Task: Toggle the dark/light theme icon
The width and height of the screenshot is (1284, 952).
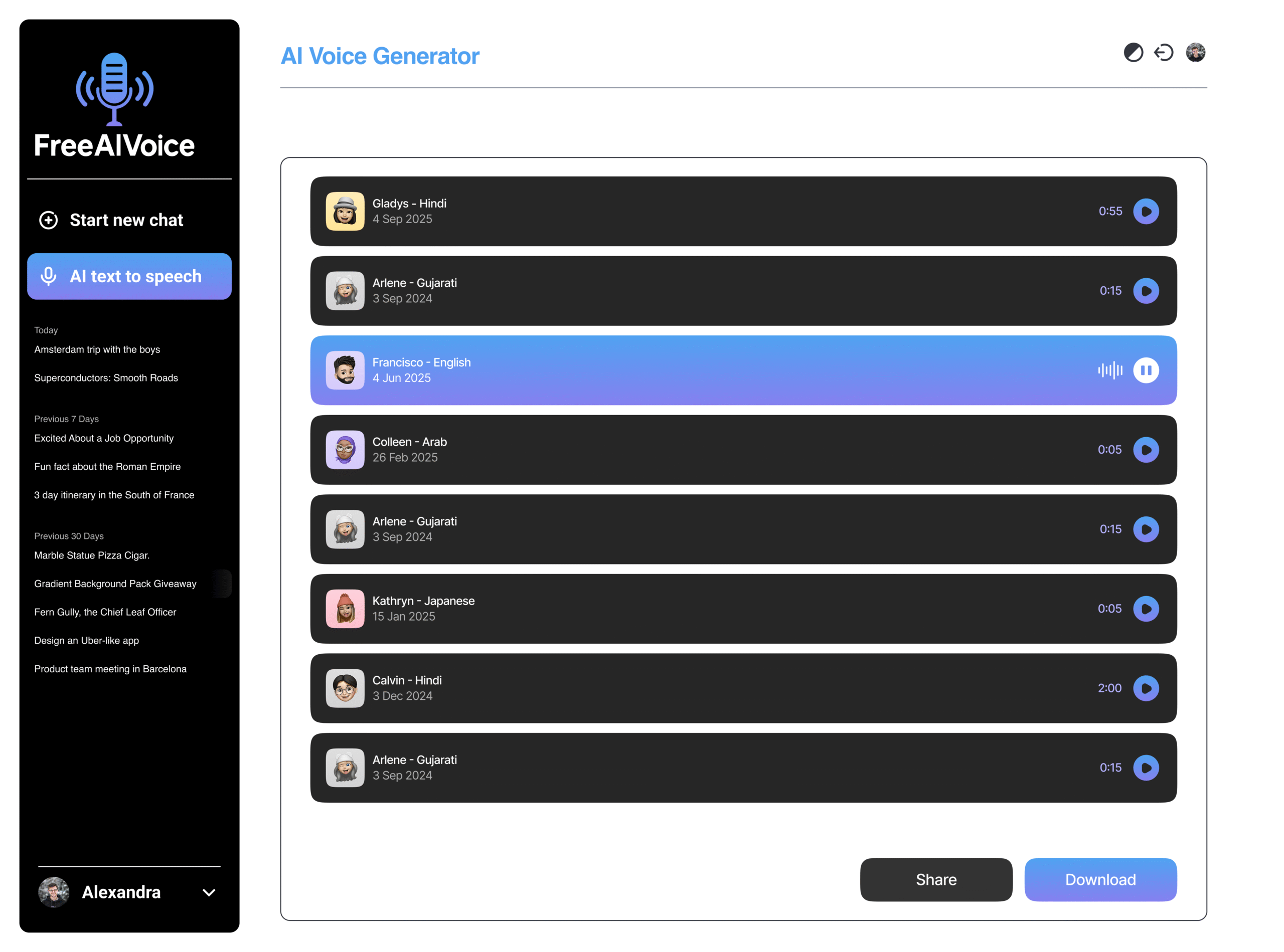Action: click(1133, 53)
